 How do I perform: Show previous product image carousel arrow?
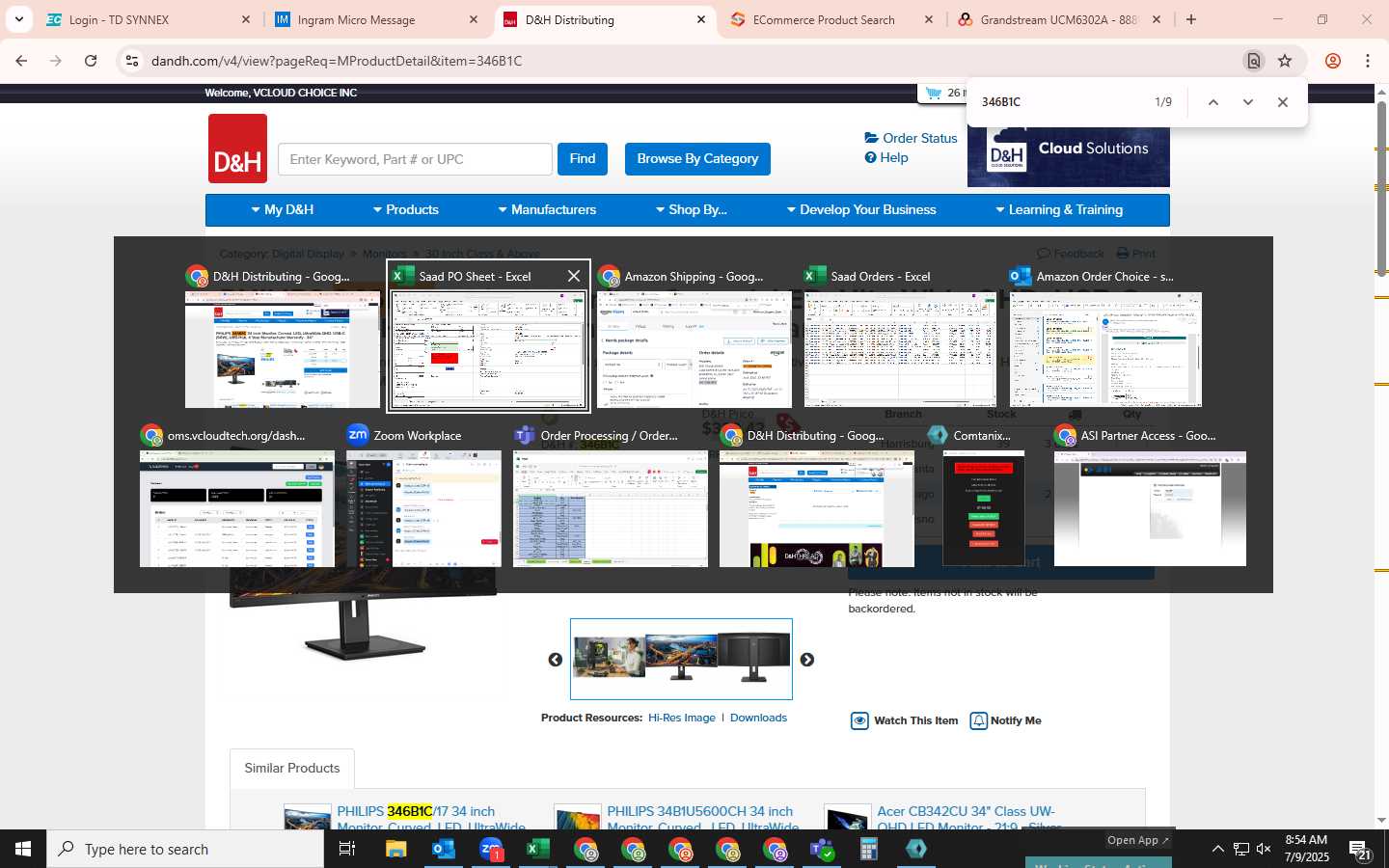pyautogui.click(x=556, y=660)
